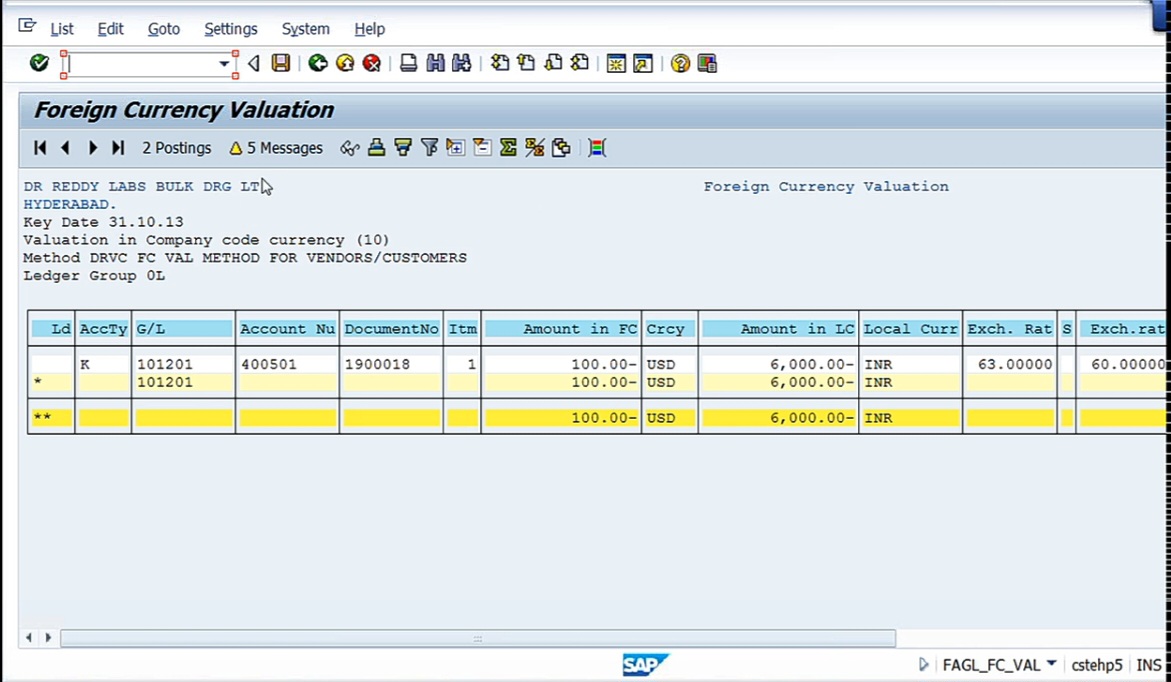This screenshot has height=682, width=1171.
Task: Click the Subtotals icon
Action: coord(535,148)
